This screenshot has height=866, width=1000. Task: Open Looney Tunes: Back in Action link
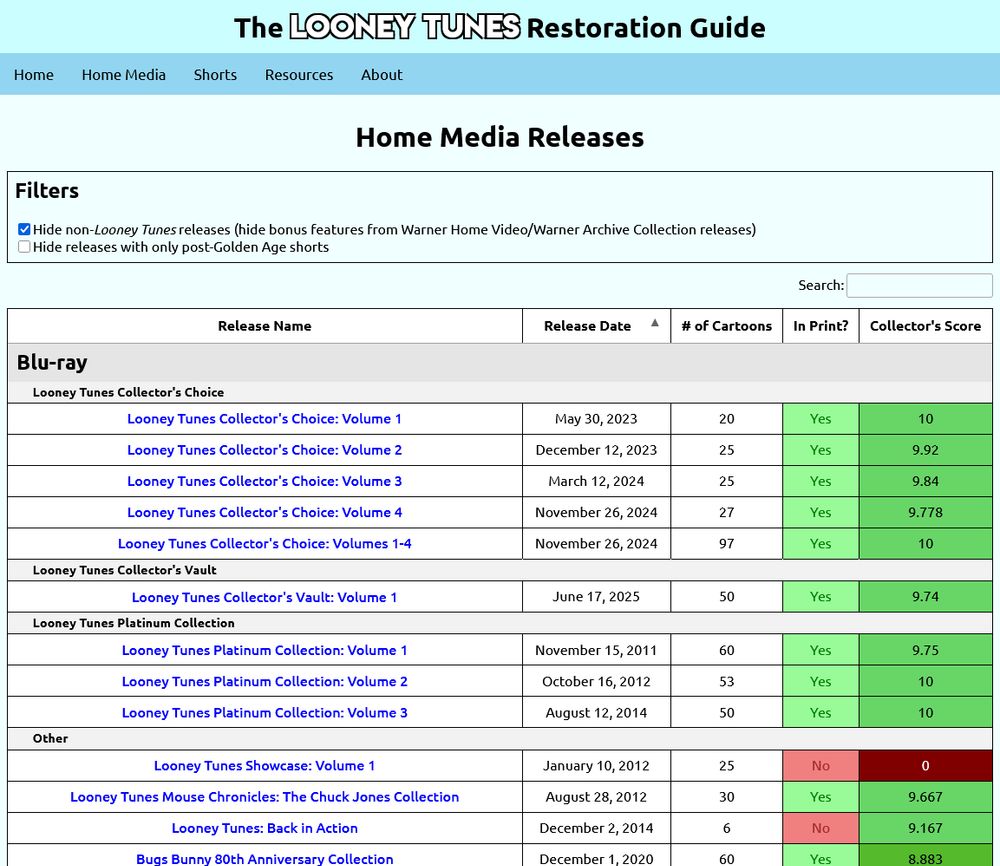point(264,828)
